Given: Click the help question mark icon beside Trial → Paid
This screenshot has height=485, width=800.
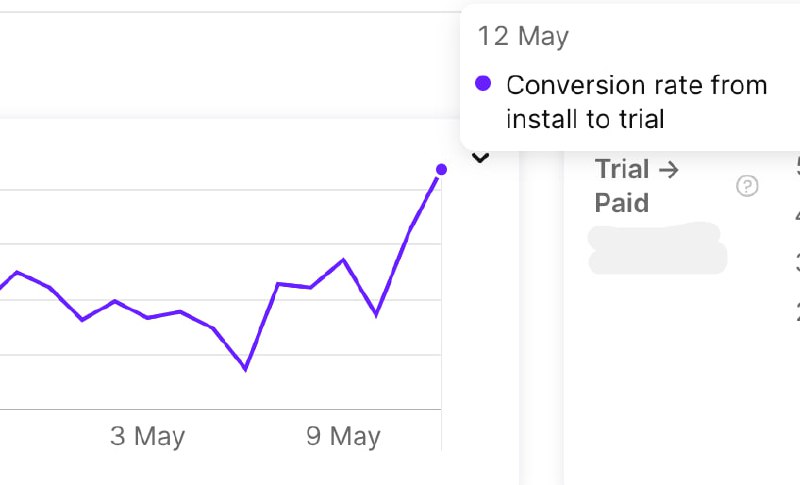Looking at the screenshot, I should [747, 186].
